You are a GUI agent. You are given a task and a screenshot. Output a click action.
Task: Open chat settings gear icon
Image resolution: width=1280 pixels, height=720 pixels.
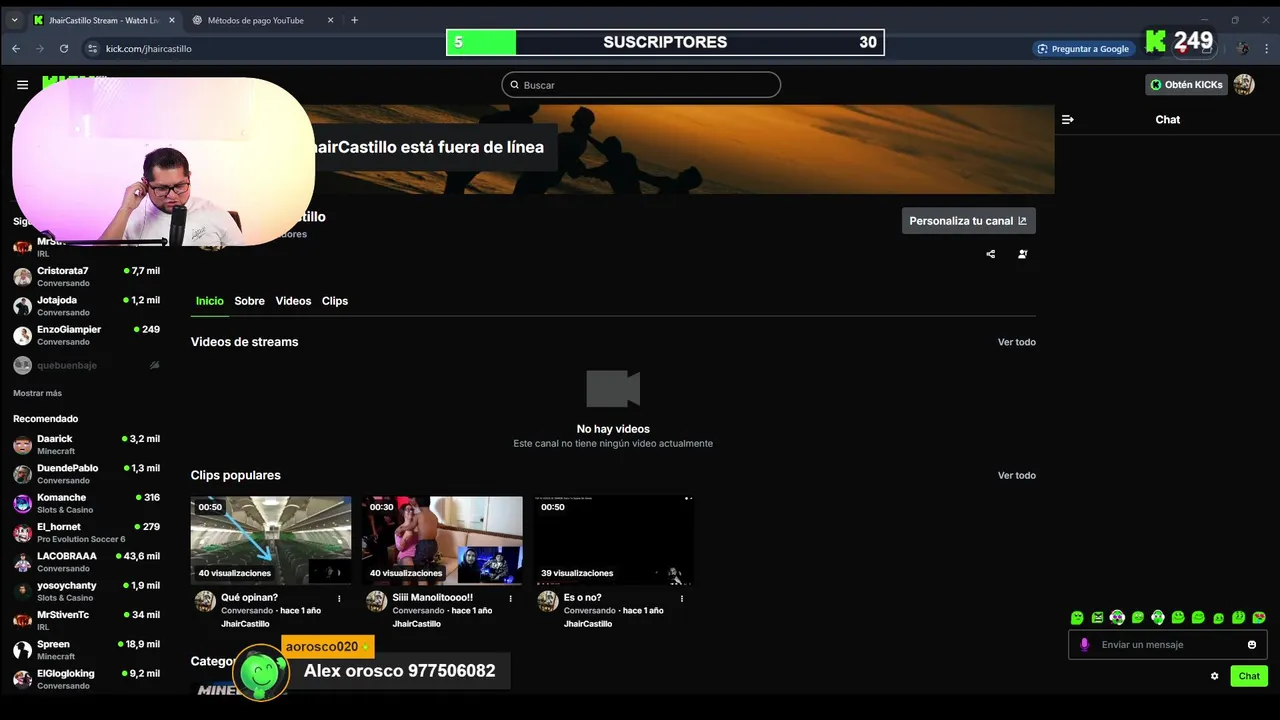pyautogui.click(x=1215, y=676)
